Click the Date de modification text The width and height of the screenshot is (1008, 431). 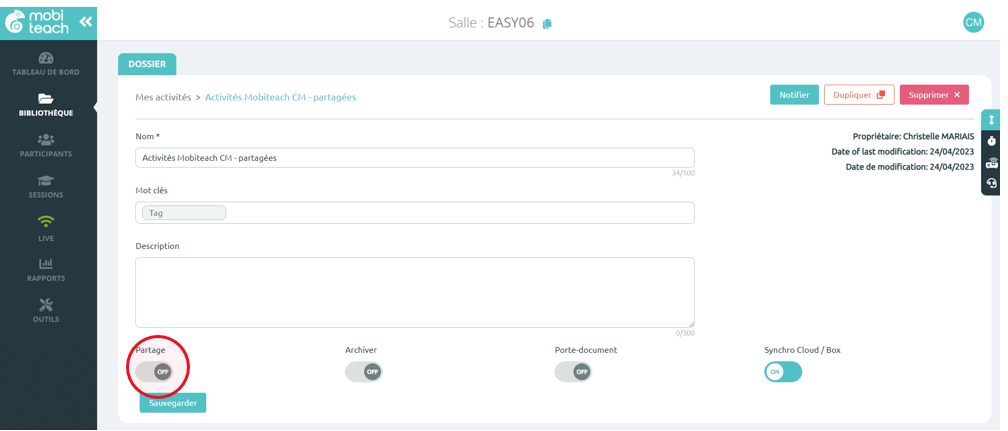coord(910,167)
